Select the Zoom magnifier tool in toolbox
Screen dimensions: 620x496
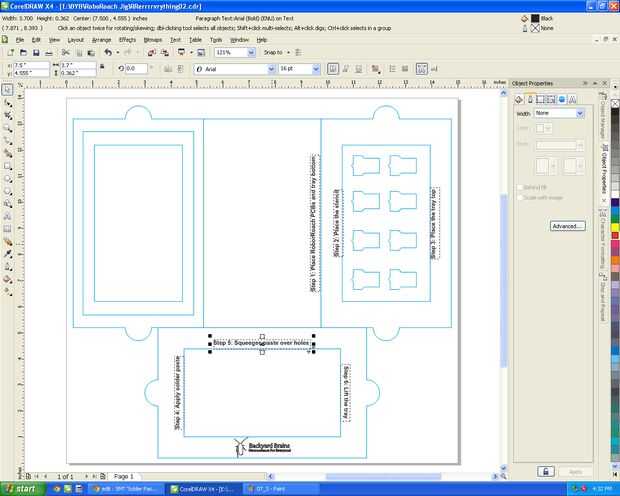click(x=8, y=129)
